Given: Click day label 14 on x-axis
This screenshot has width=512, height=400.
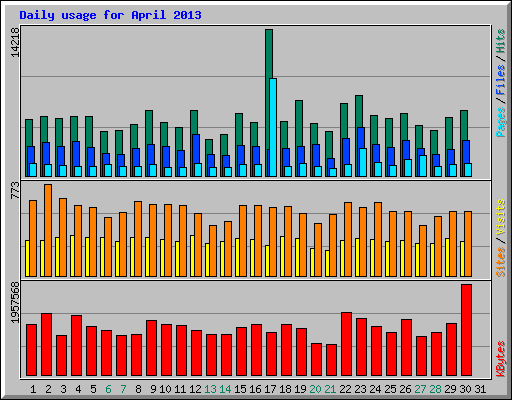Looking at the screenshot, I should (225, 389).
